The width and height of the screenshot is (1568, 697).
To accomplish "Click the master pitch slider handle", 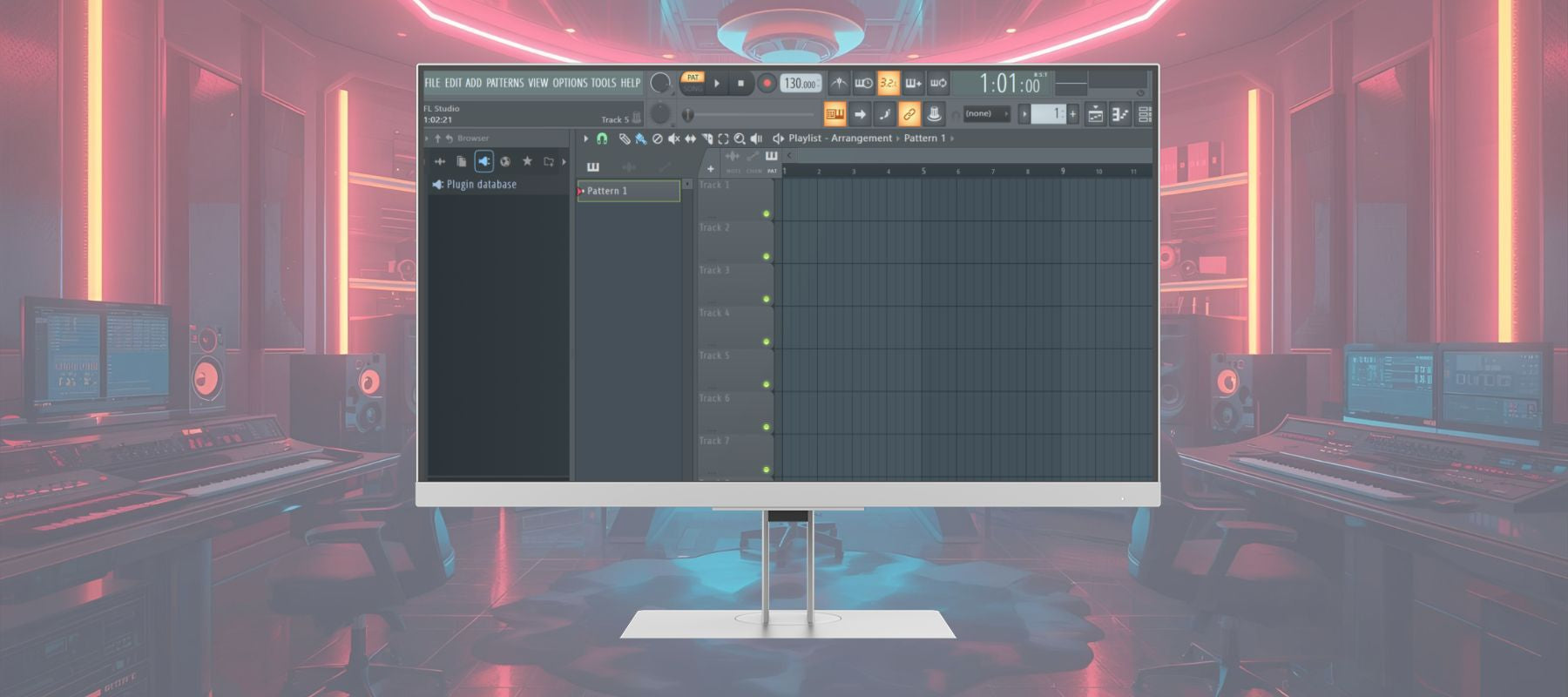I will (x=687, y=114).
